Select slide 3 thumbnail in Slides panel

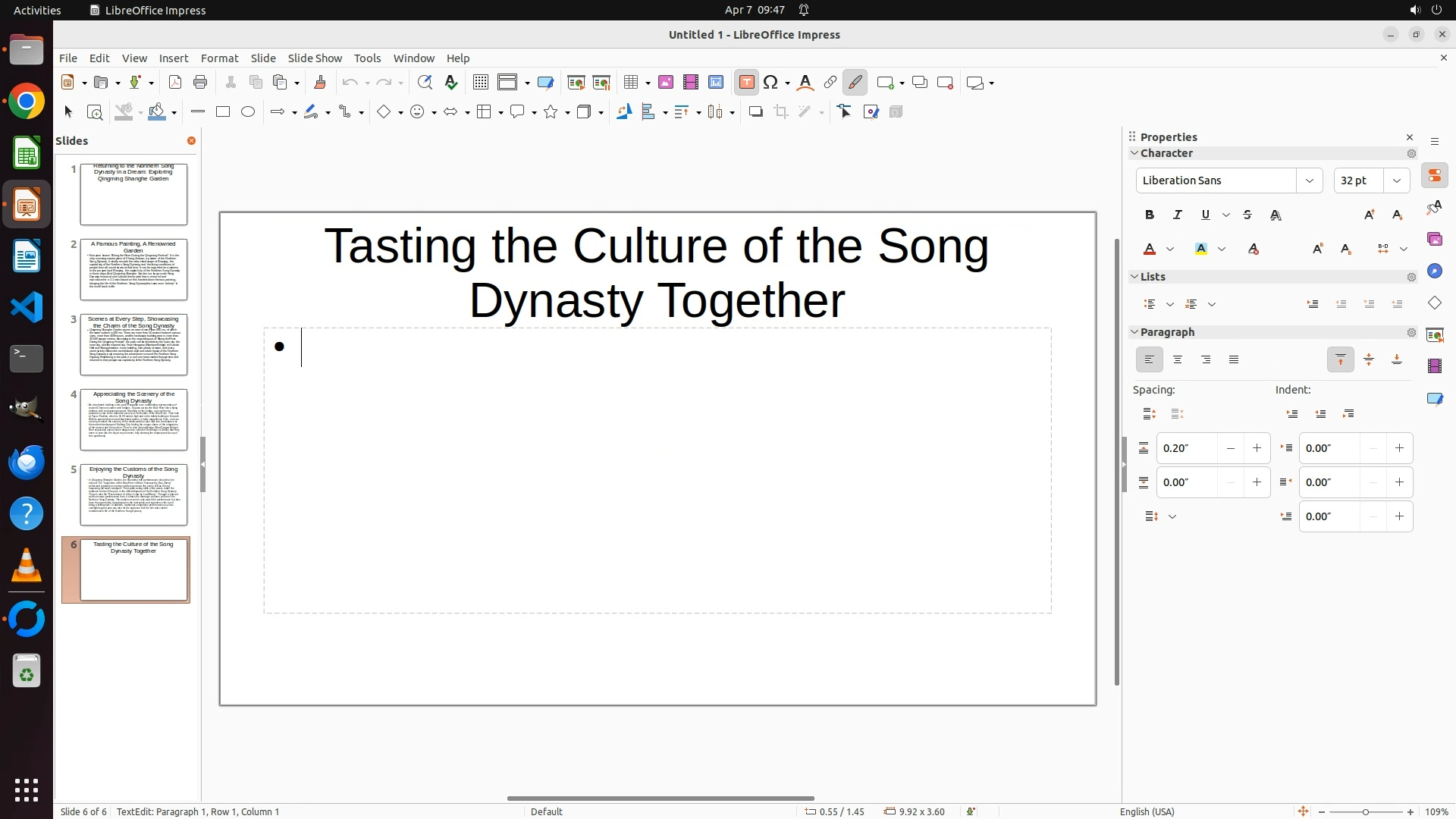point(133,345)
